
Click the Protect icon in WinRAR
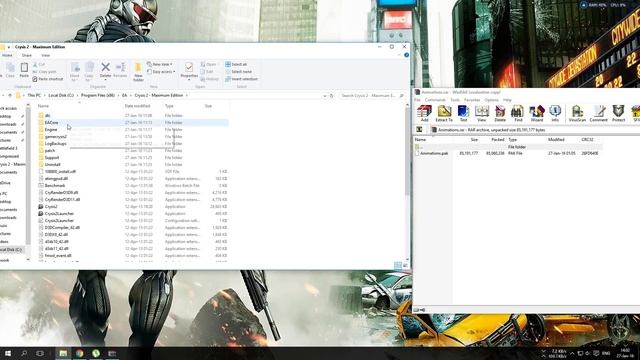(618, 113)
